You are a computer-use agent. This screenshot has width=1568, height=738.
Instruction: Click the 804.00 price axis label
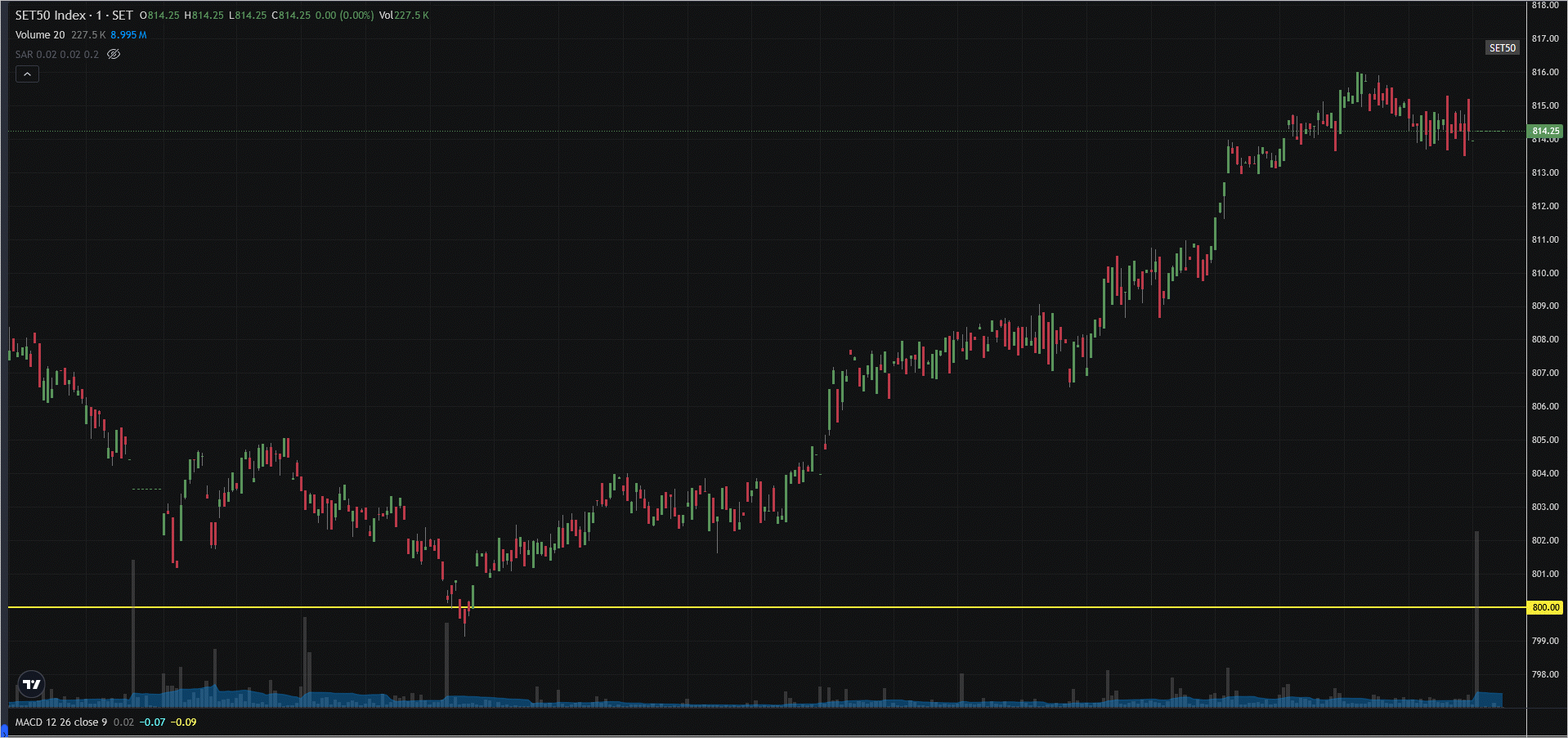tap(1545, 473)
